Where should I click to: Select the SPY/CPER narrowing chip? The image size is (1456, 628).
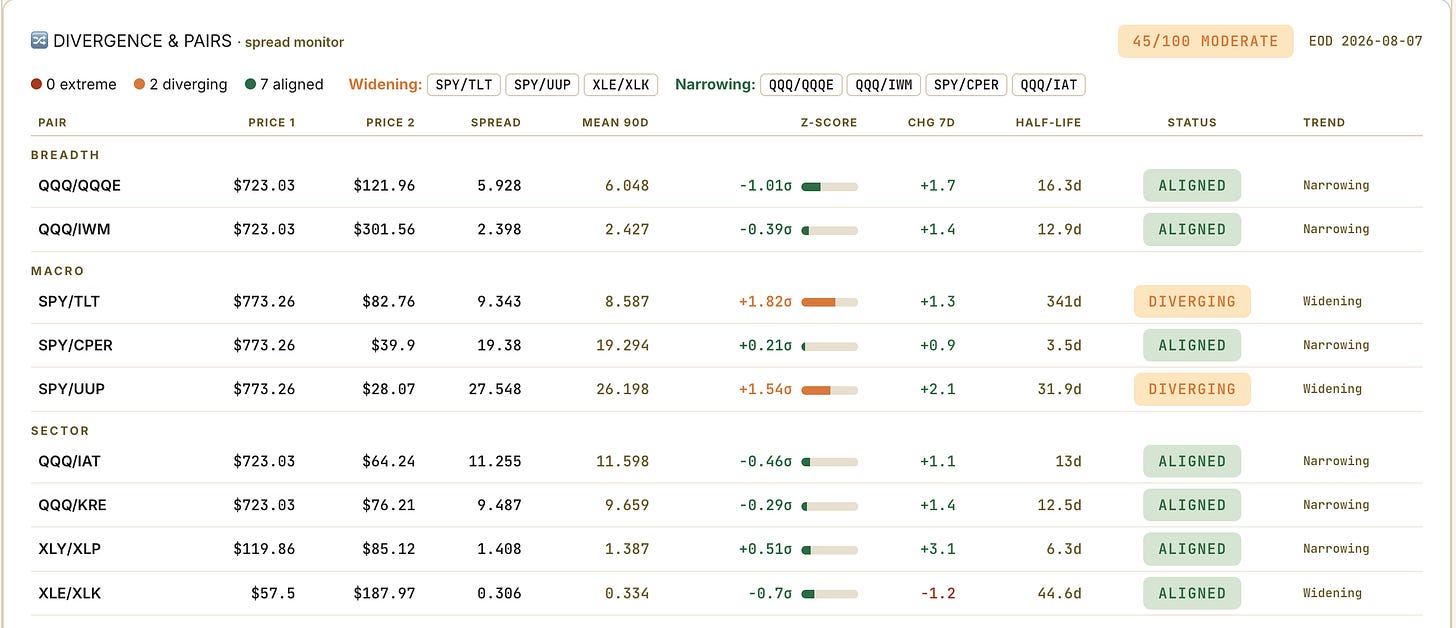[x=966, y=85]
